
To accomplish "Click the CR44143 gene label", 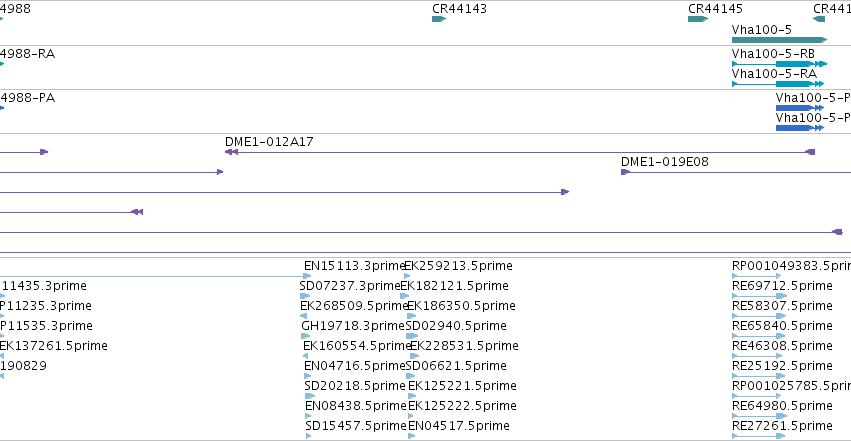I will coord(459,9).
